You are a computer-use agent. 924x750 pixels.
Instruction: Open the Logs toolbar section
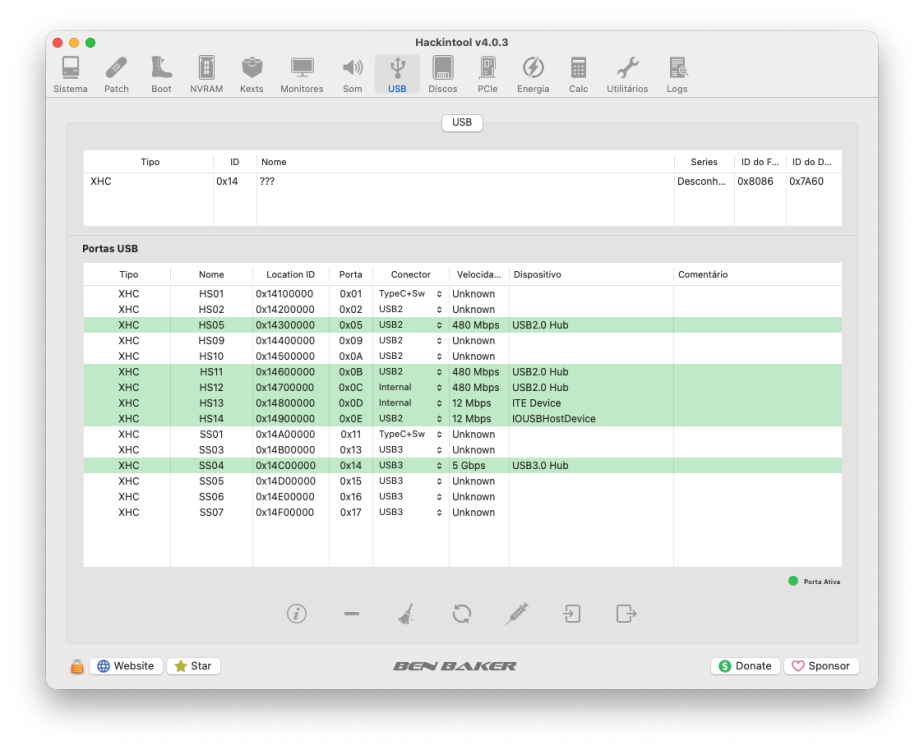(677, 74)
